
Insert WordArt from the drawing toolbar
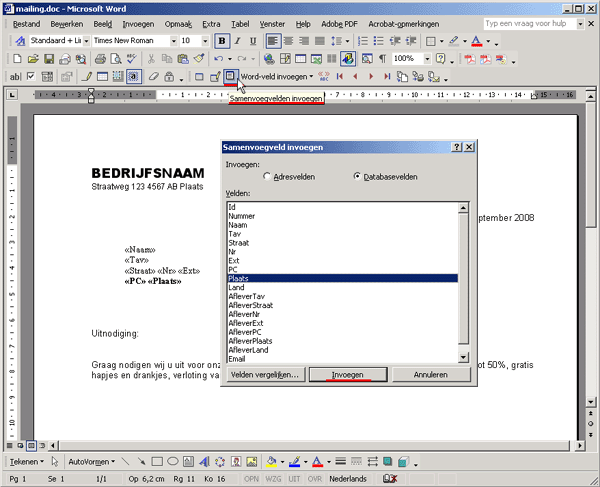point(204,461)
